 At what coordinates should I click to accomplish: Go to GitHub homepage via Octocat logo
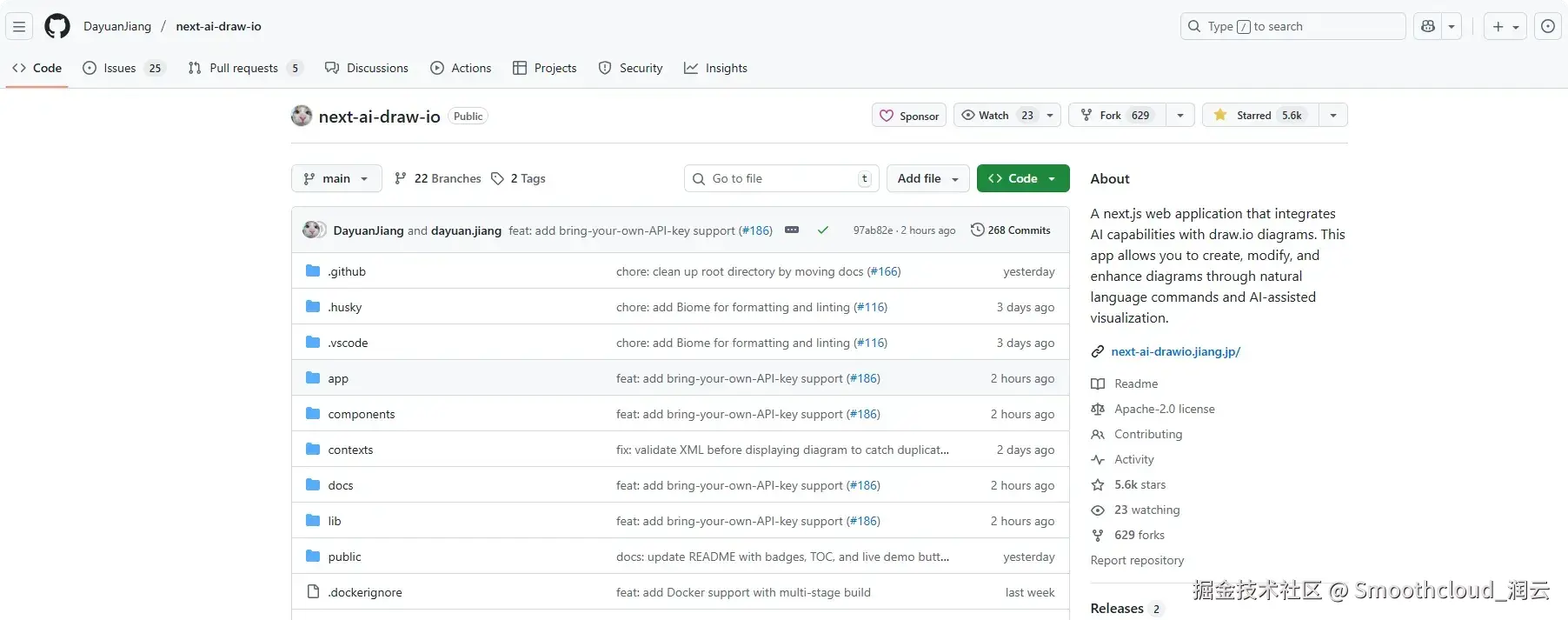[57, 26]
